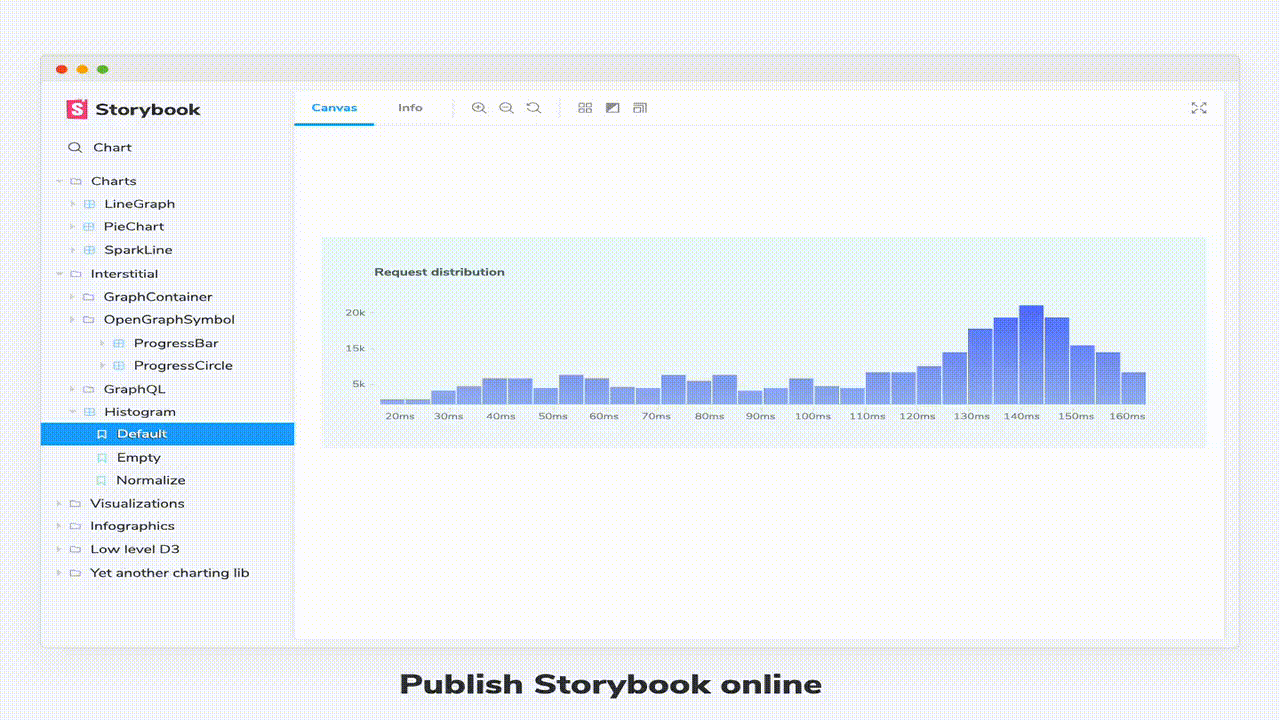Viewport: 1280px width, 720px height.
Task: Click the Infographics folder icon
Action: click(x=76, y=526)
